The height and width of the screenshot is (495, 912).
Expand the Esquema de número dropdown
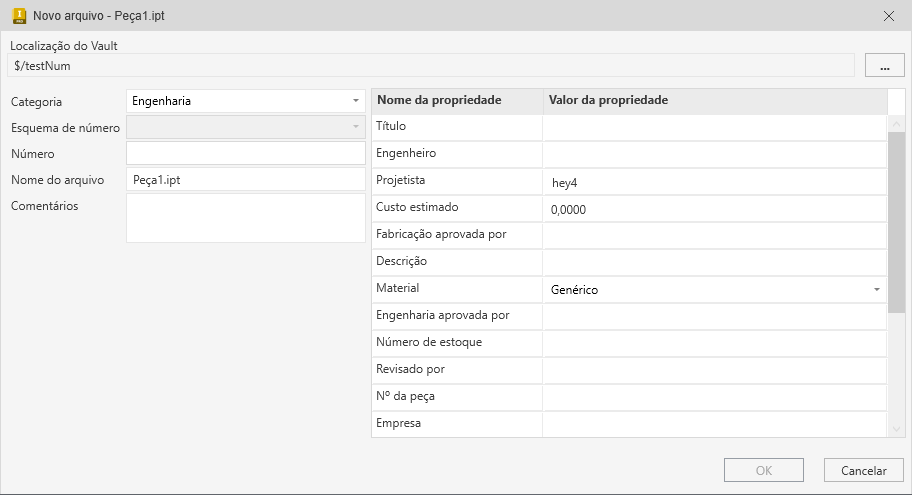[355, 127]
